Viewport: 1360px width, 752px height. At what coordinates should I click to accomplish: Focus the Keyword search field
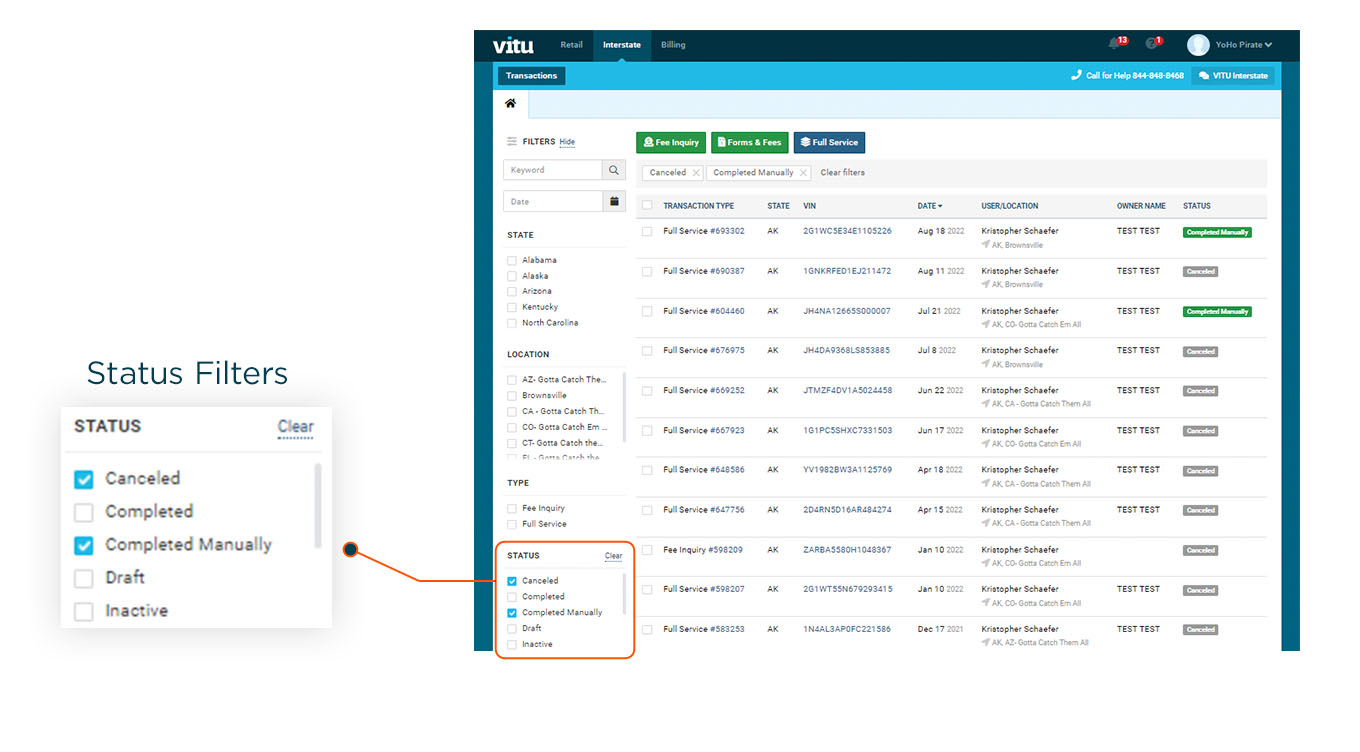tap(553, 170)
